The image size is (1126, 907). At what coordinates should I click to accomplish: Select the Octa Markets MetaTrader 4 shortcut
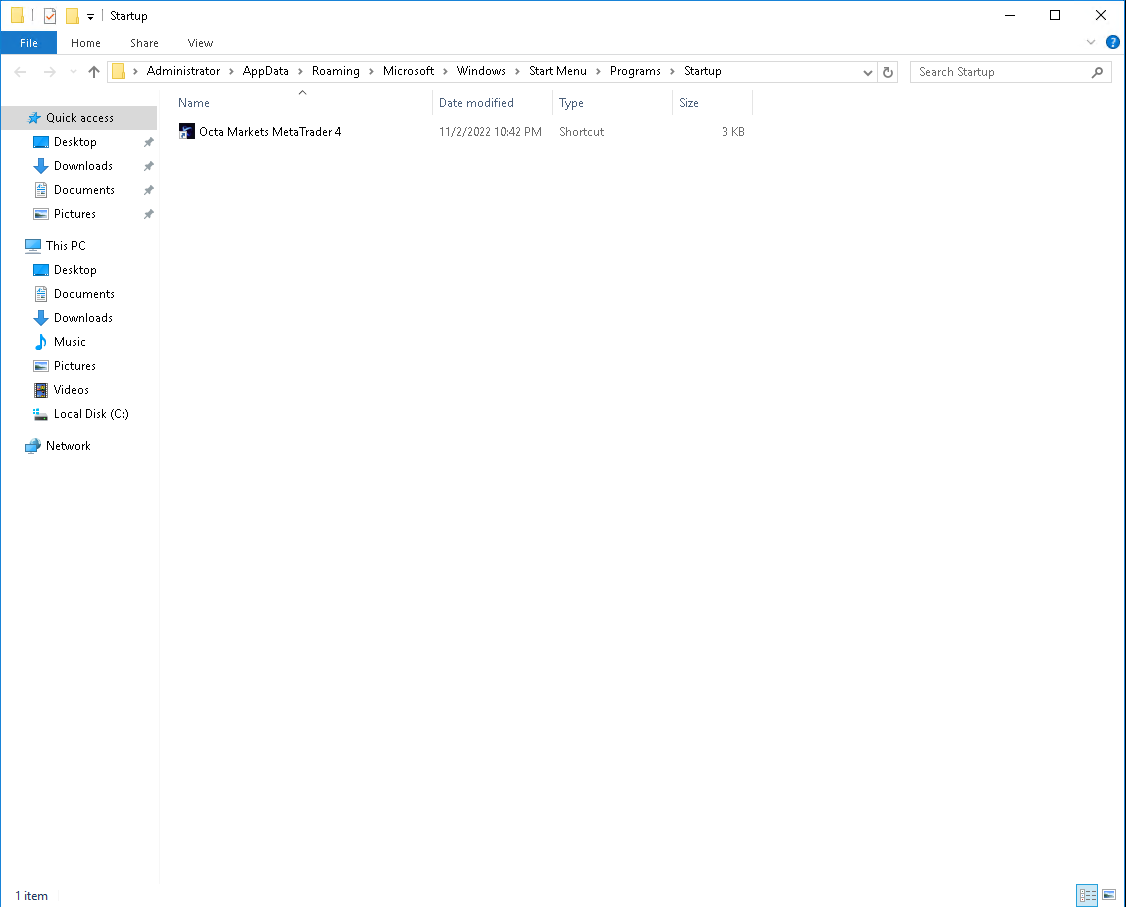[269, 132]
